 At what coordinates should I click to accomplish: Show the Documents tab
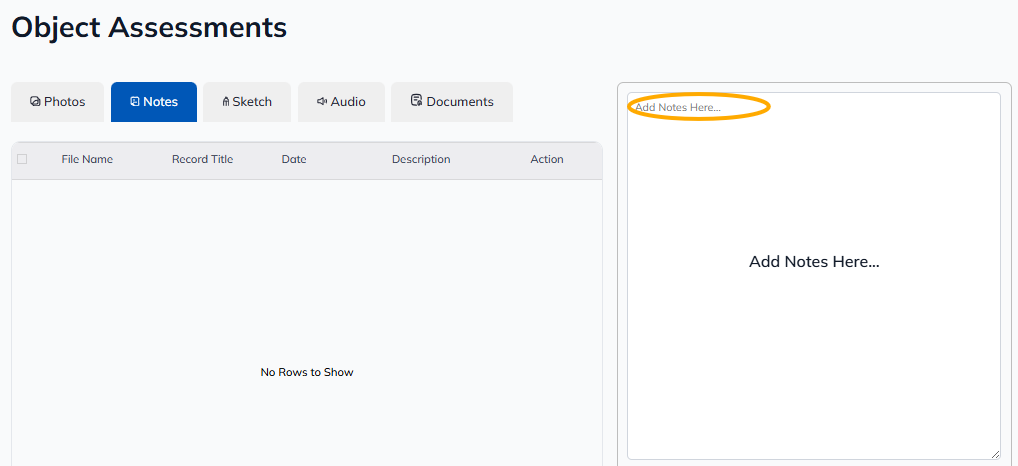452,102
